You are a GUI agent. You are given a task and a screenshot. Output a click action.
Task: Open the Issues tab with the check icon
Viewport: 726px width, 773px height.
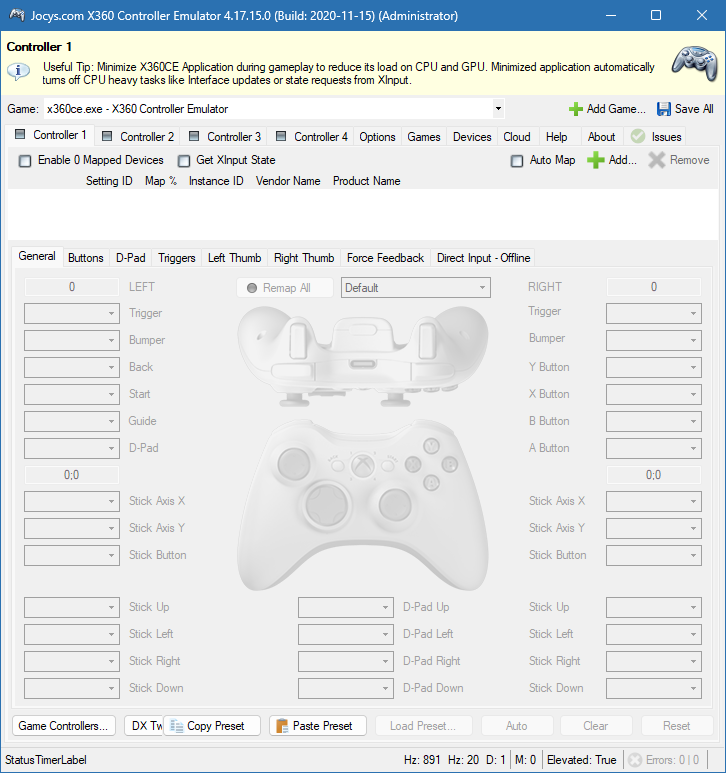[x=638, y=137]
